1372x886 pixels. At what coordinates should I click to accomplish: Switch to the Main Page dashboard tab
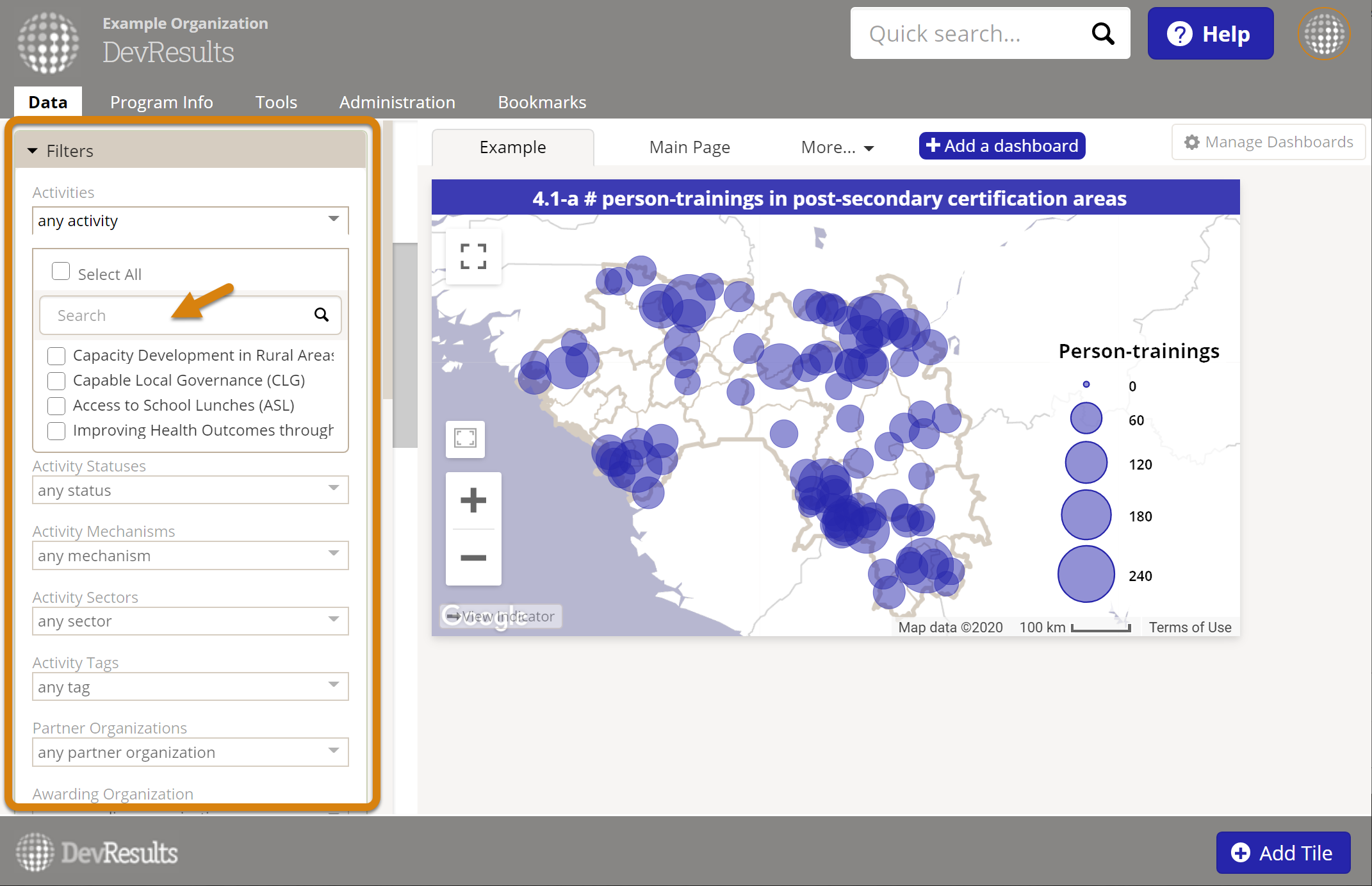click(689, 147)
